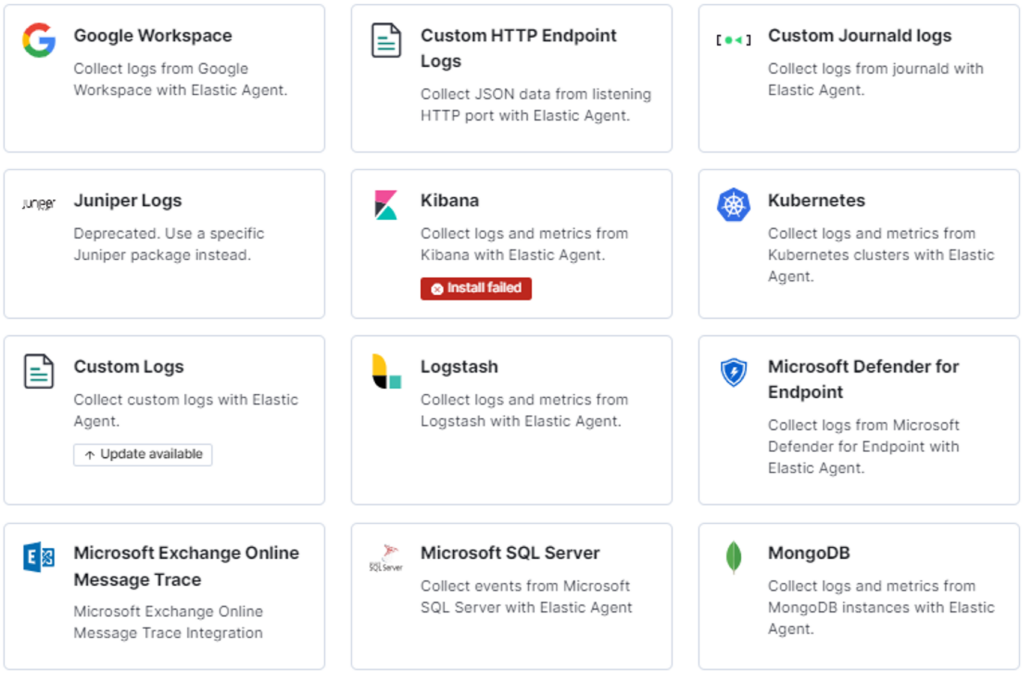Select text 'Collect logs from Google Workspace with Elastic Agent.'
Viewport: 1024px width, 675px height.
tap(180, 79)
